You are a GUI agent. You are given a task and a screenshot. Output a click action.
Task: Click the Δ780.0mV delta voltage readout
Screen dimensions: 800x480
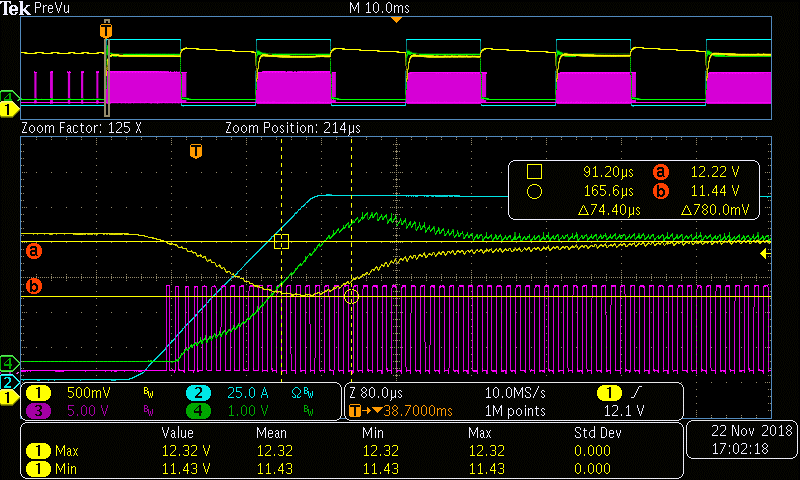tap(716, 210)
